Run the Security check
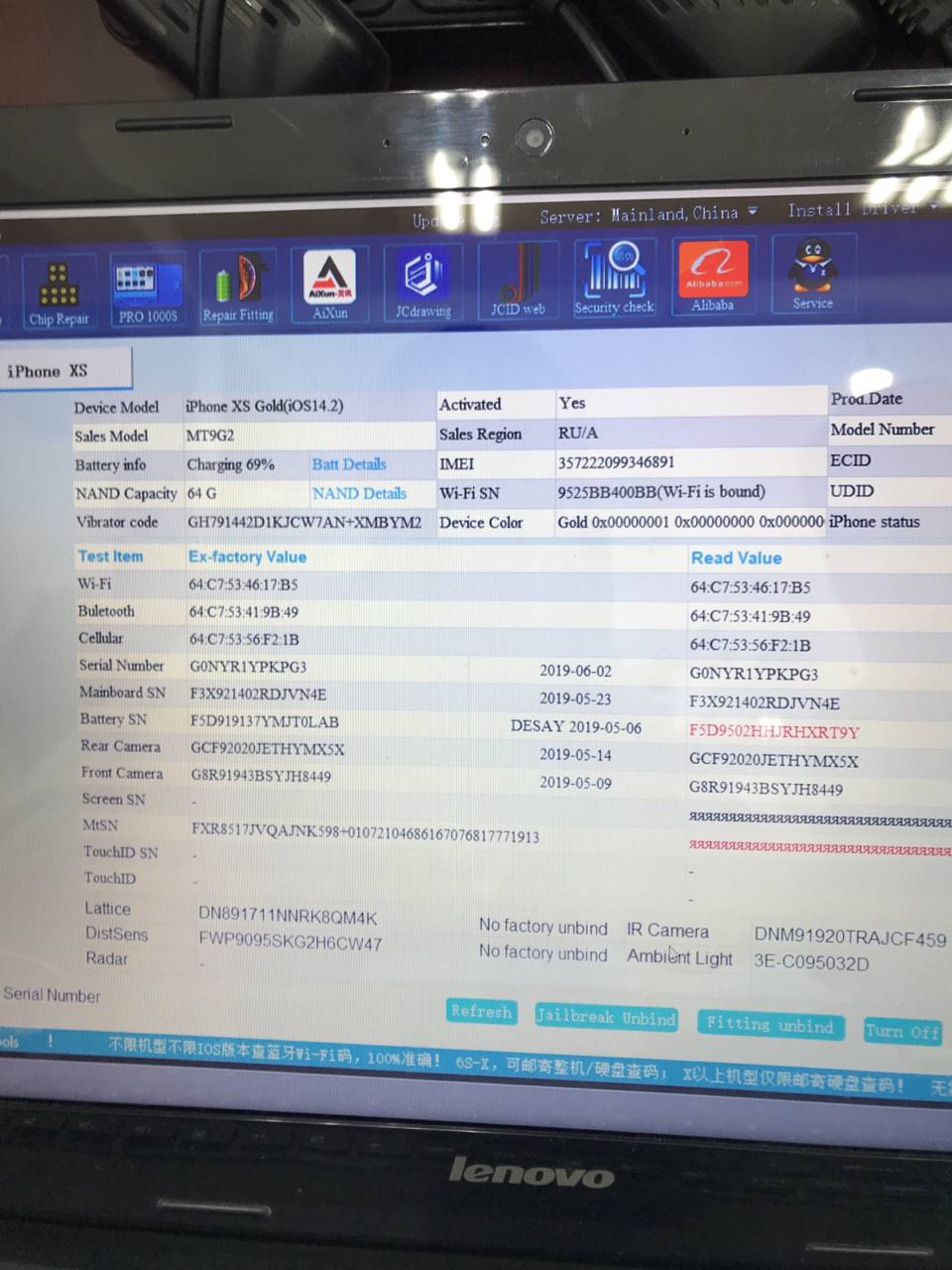952x1270 pixels. (614, 280)
